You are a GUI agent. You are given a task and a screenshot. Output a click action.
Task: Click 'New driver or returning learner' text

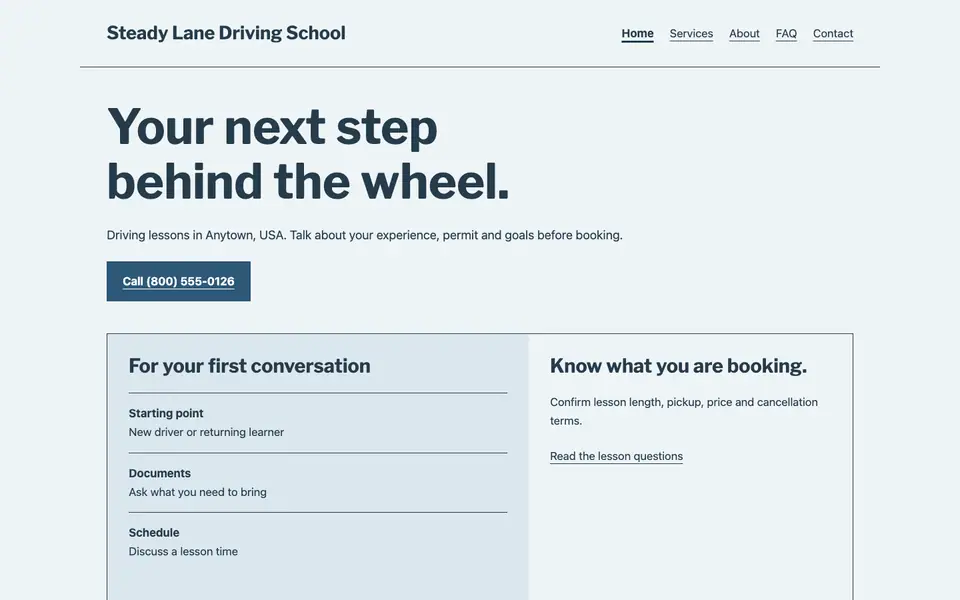point(206,432)
